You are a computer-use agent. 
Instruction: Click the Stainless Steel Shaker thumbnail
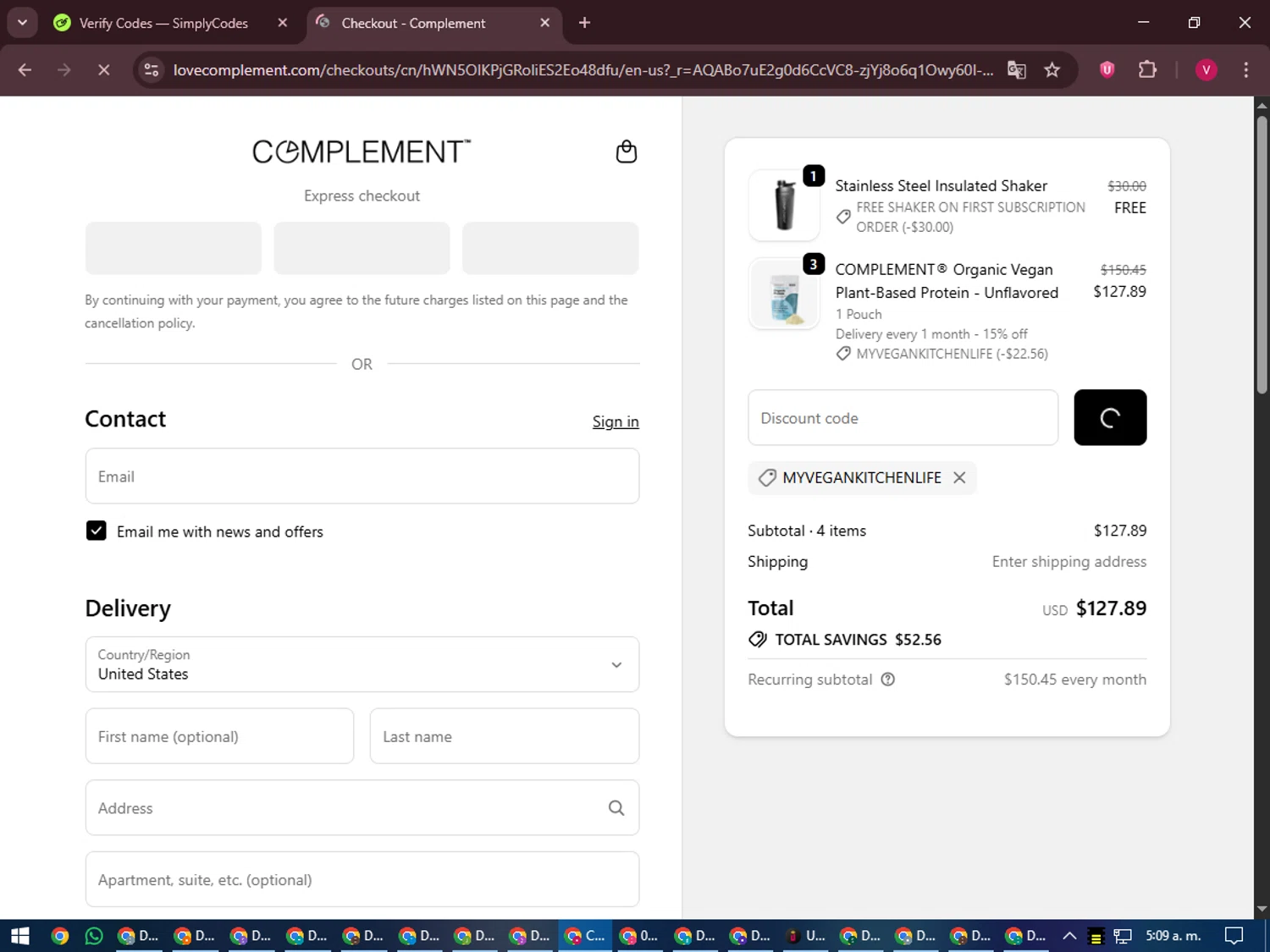(784, 205)
